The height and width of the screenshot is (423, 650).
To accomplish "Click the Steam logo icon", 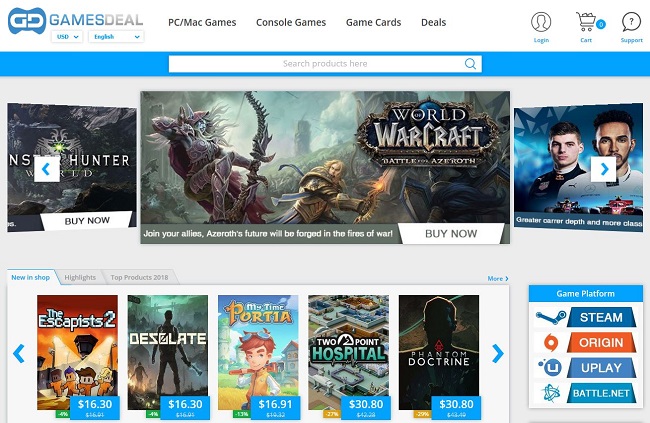I will coord(551,318).
